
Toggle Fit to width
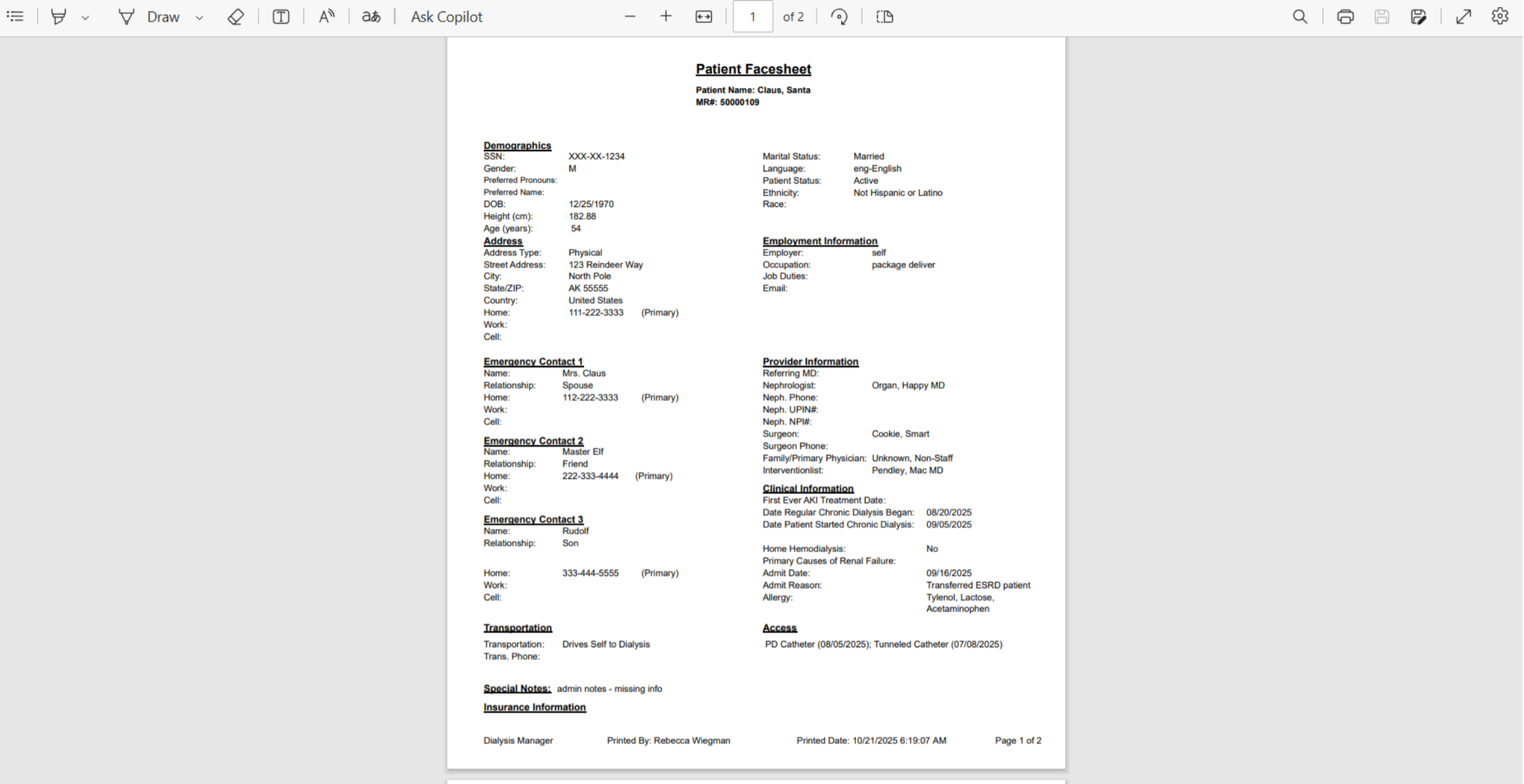[704, 17]
